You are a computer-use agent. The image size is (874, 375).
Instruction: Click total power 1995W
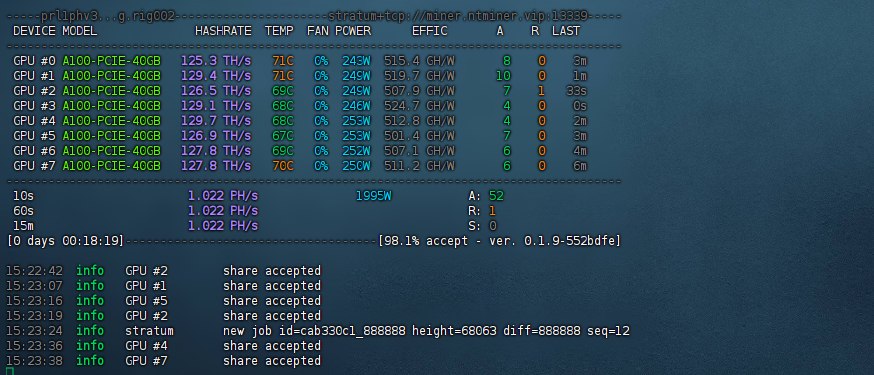(374, 196)
